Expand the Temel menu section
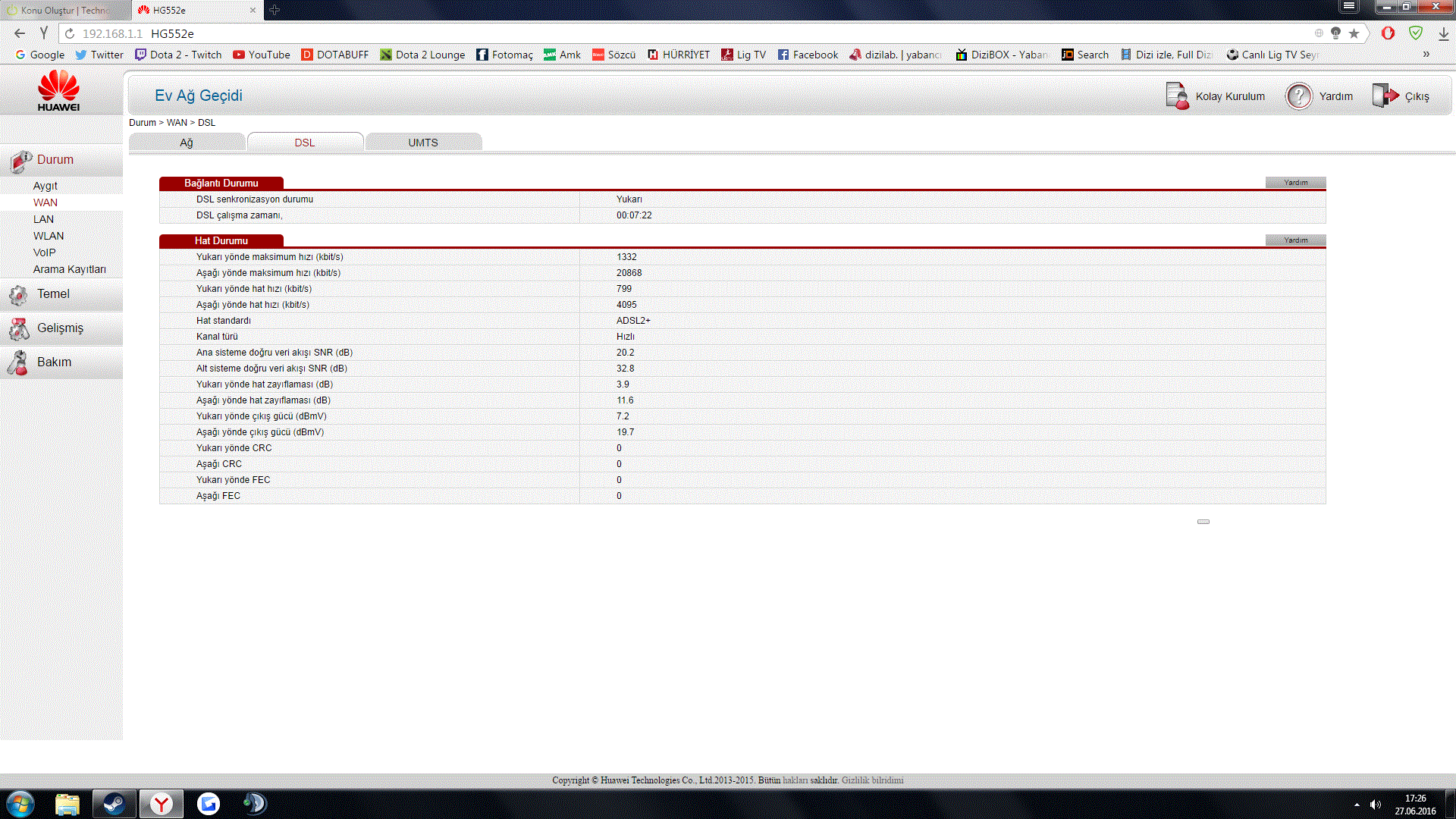 (53, 294)
